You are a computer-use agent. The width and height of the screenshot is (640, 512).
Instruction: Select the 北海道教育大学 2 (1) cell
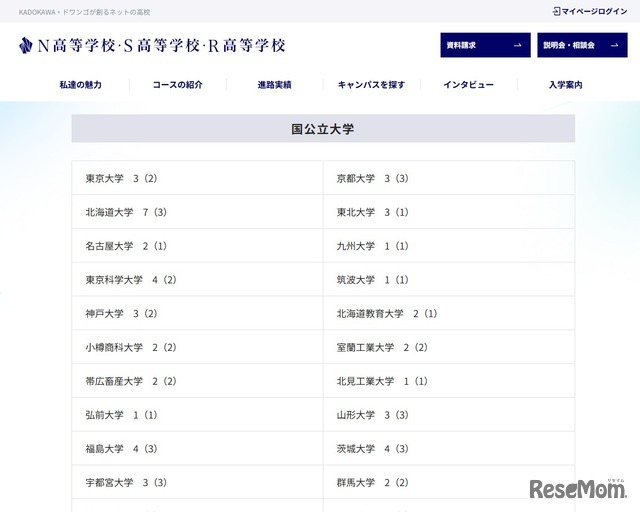click(449, 314)
